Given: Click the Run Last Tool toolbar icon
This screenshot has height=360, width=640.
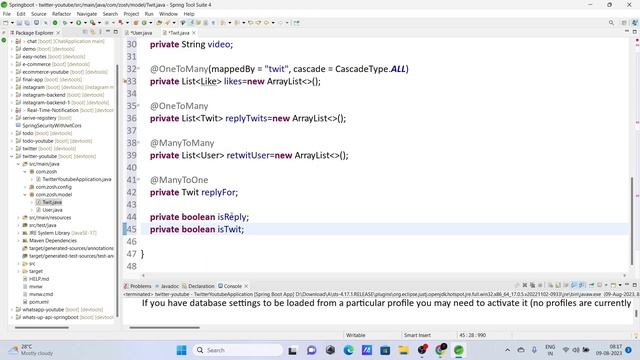Looking at the screenshot, I should (93, 23).
